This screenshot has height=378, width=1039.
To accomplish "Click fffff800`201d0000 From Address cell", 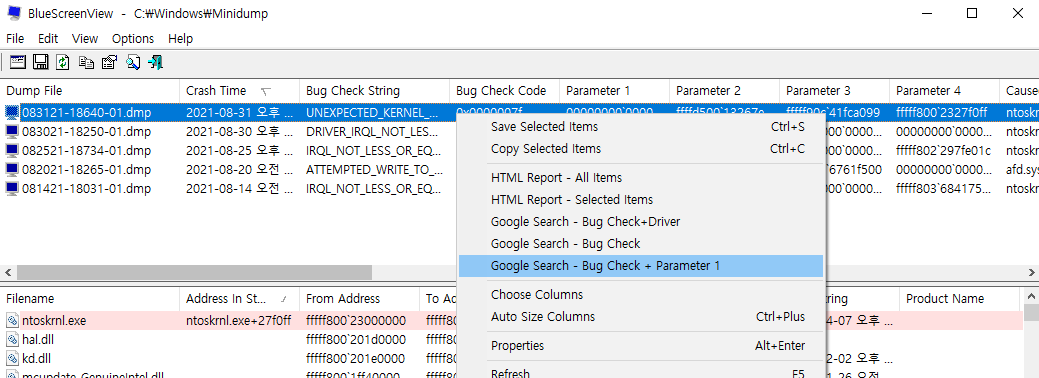I will coord(356,340).
